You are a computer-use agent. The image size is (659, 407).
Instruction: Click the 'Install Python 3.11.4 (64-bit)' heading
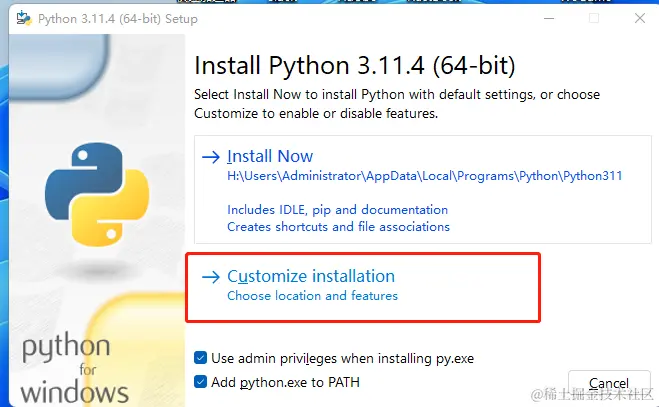(x=355, y=66)
